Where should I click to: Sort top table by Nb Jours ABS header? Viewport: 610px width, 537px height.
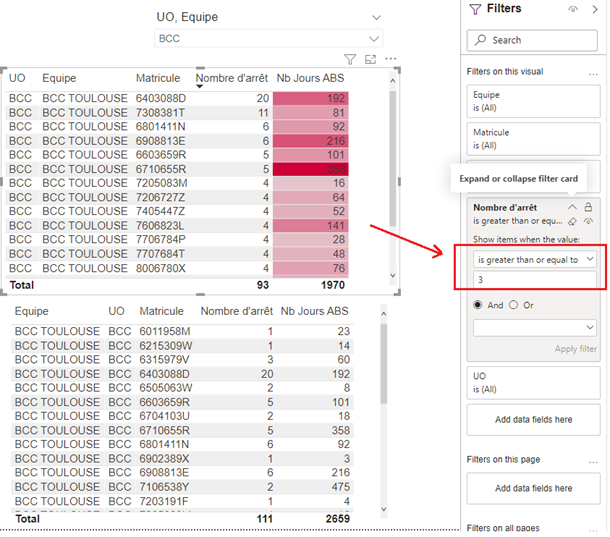click(310, 78)
